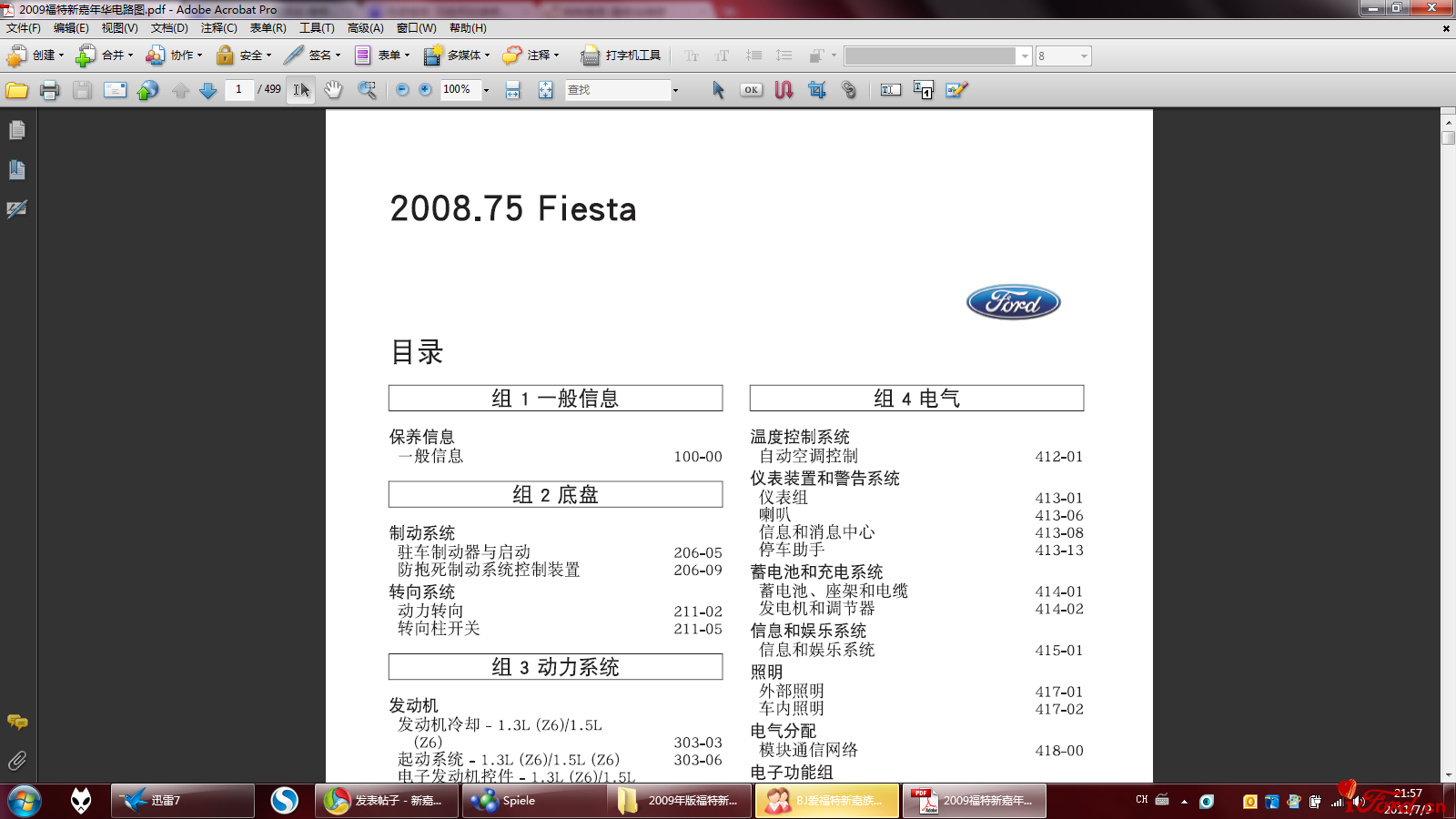Open the Find options dropdown arrow
1456x819 pixels.
point(675,90)
